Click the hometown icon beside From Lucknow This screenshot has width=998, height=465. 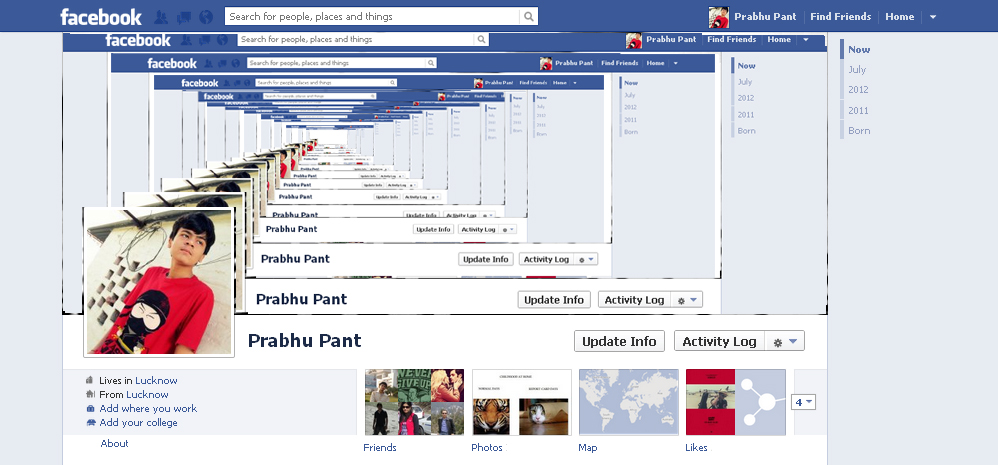tap(90, 394)
